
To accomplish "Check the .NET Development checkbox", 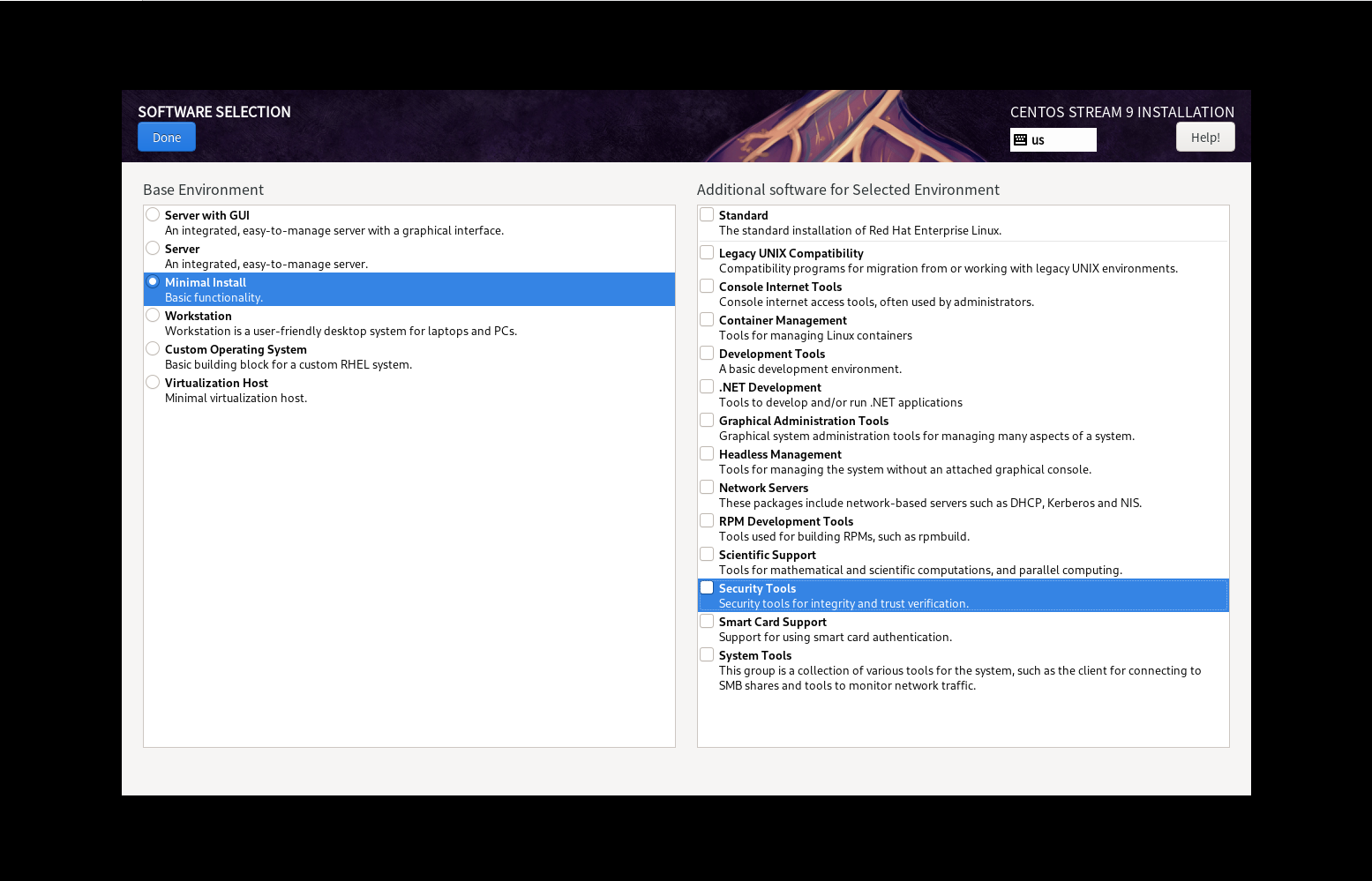I will pos(707,386).
